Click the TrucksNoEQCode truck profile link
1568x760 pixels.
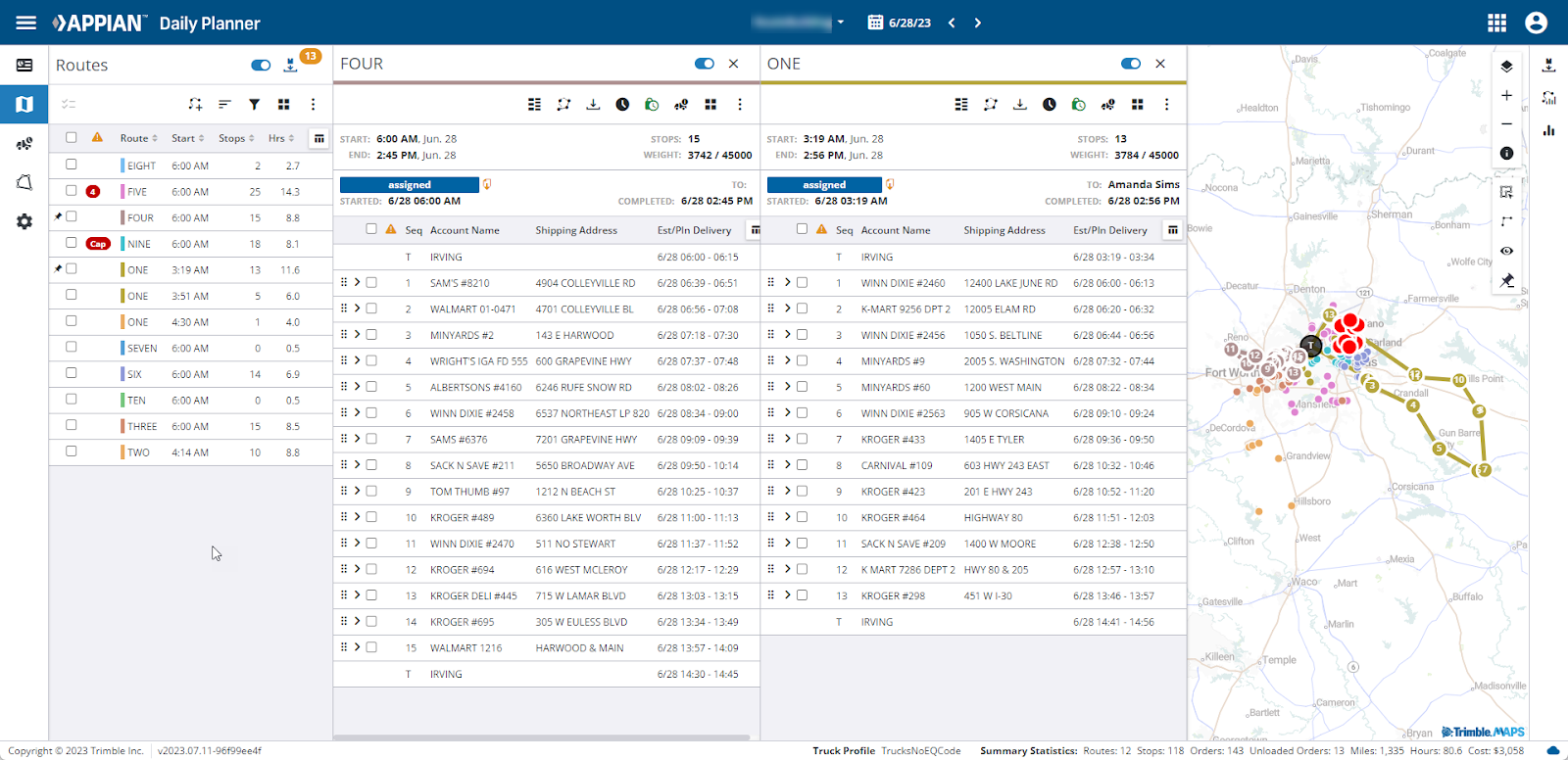coord(921,750)
